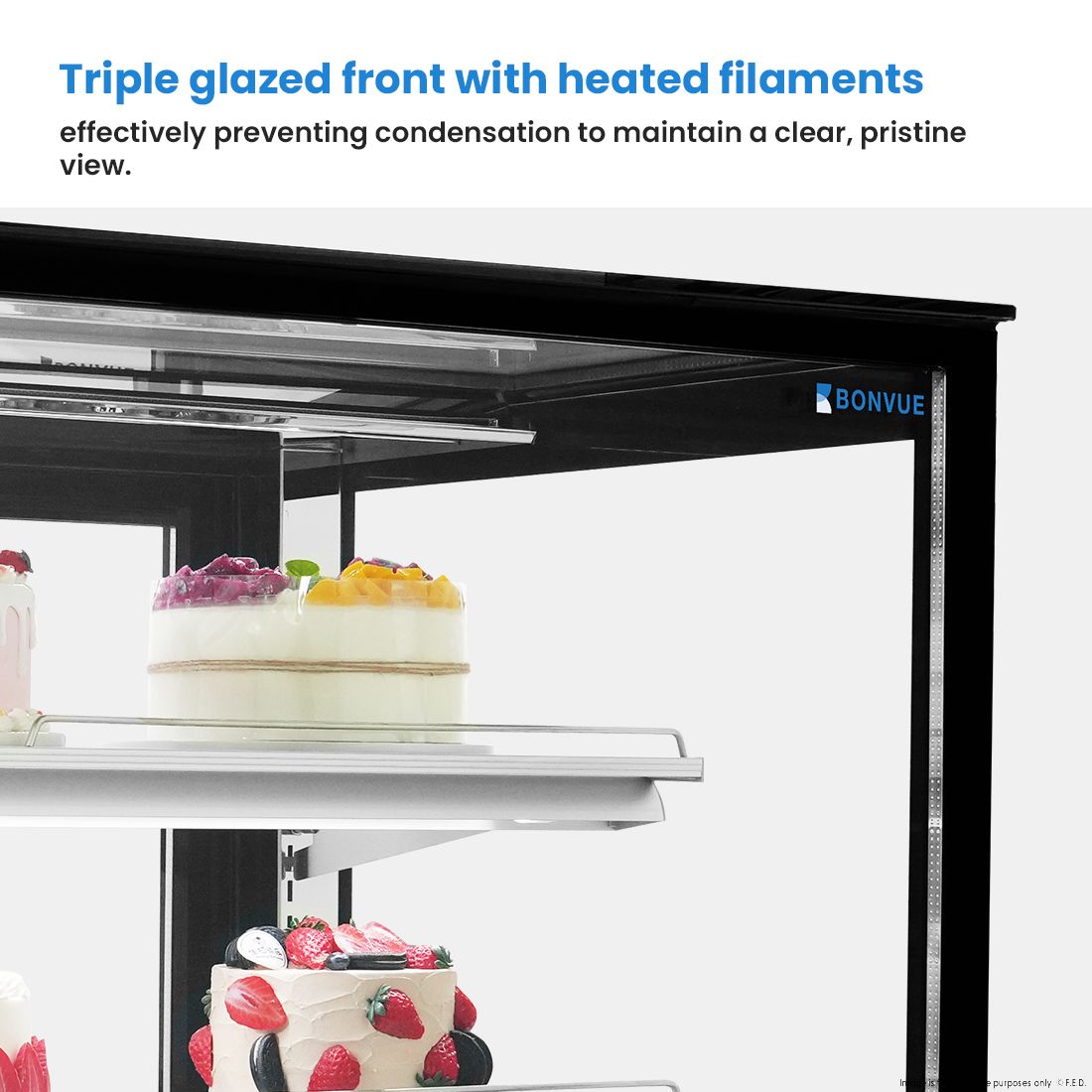Viewport: 1092px width, 1092px height.
Task: Click the white cake with the twine band
Action: [308, 647]
